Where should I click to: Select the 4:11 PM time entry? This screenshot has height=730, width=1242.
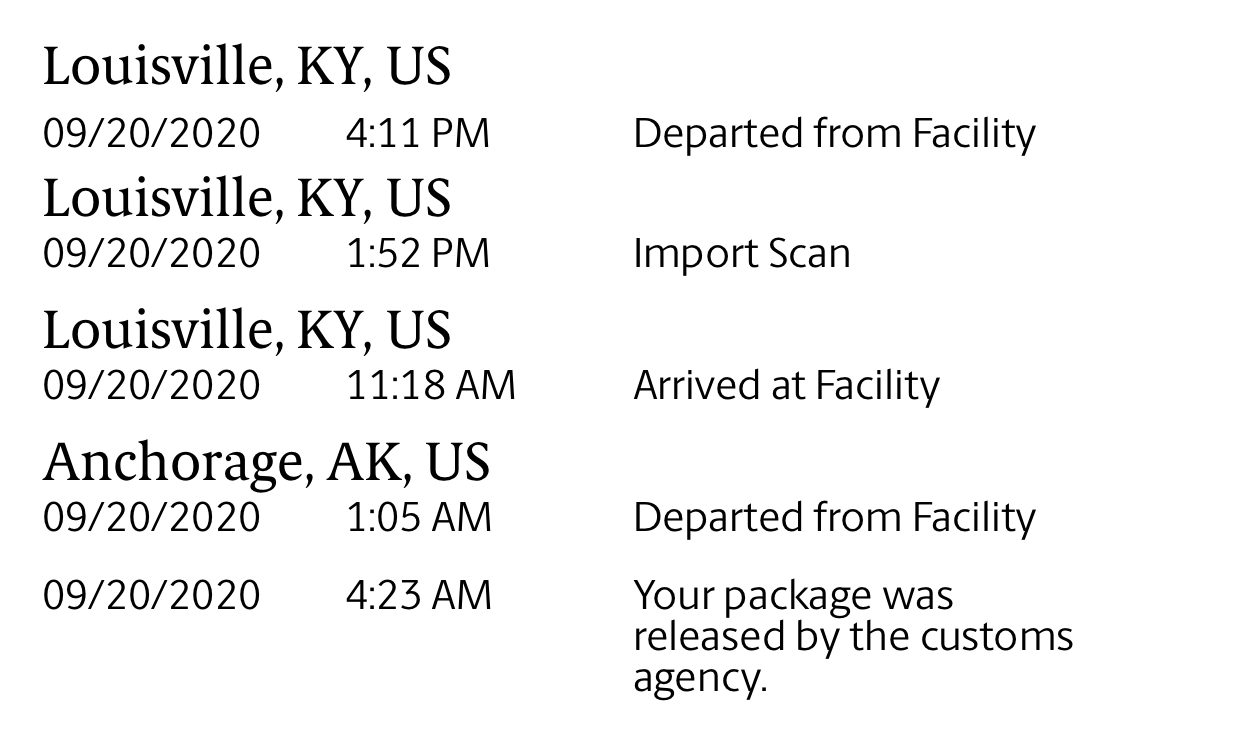click(x=418, y=134)
